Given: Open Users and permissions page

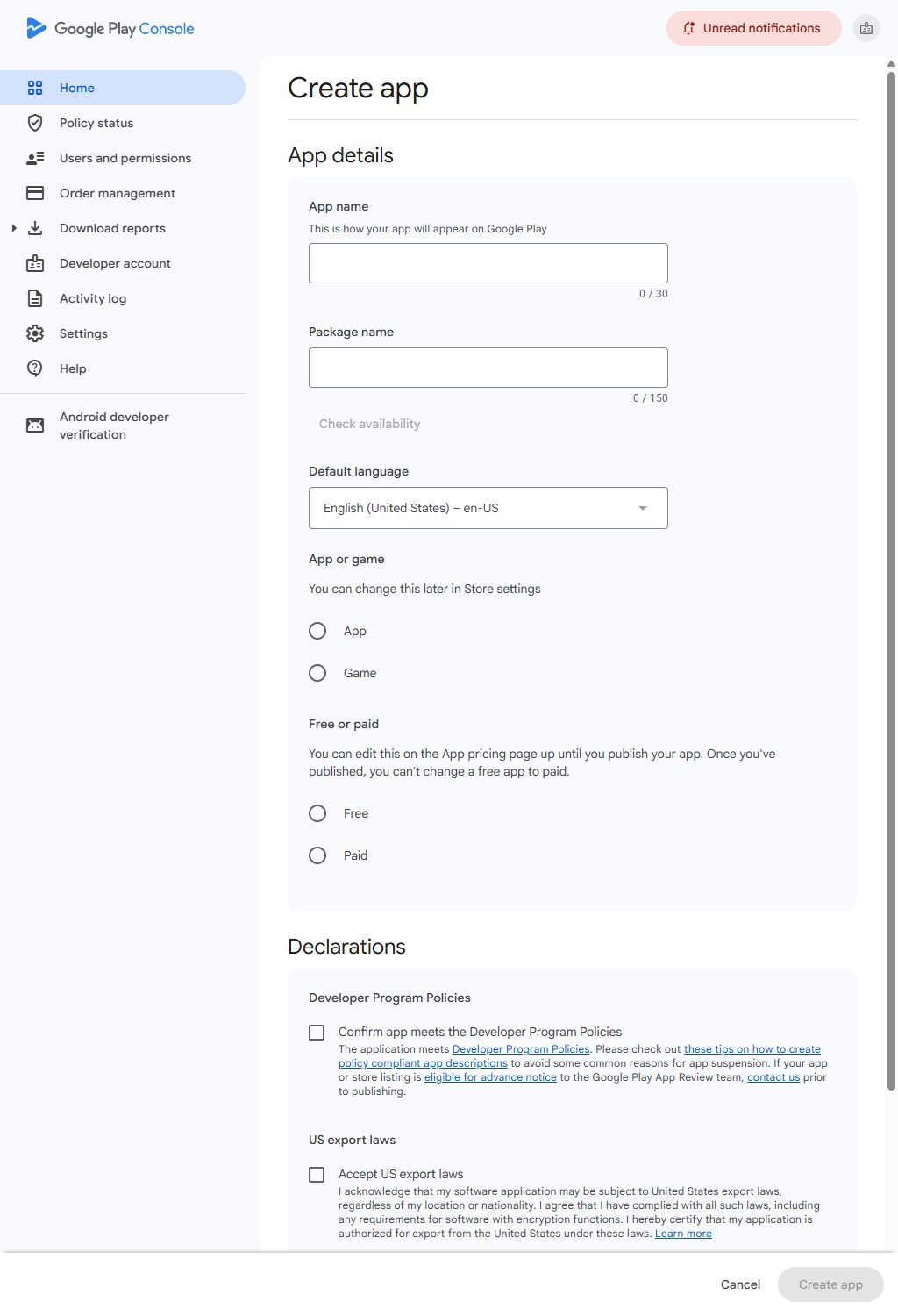Looking at the screenshot, I should (x=123, y=158).
